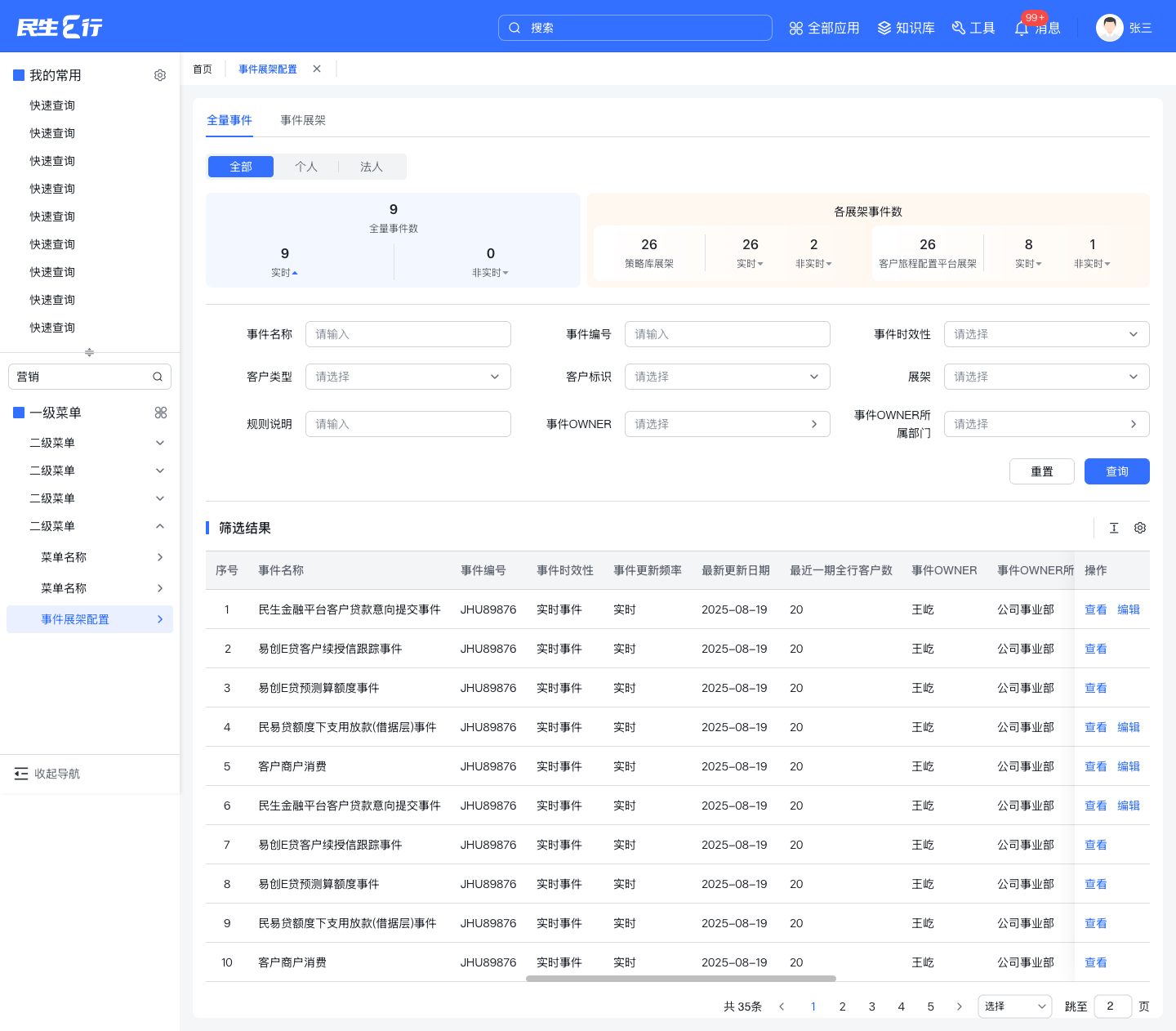Click the 民生E行 logo
Viewport: 1176px width, 1031px height.
(60, 27)
